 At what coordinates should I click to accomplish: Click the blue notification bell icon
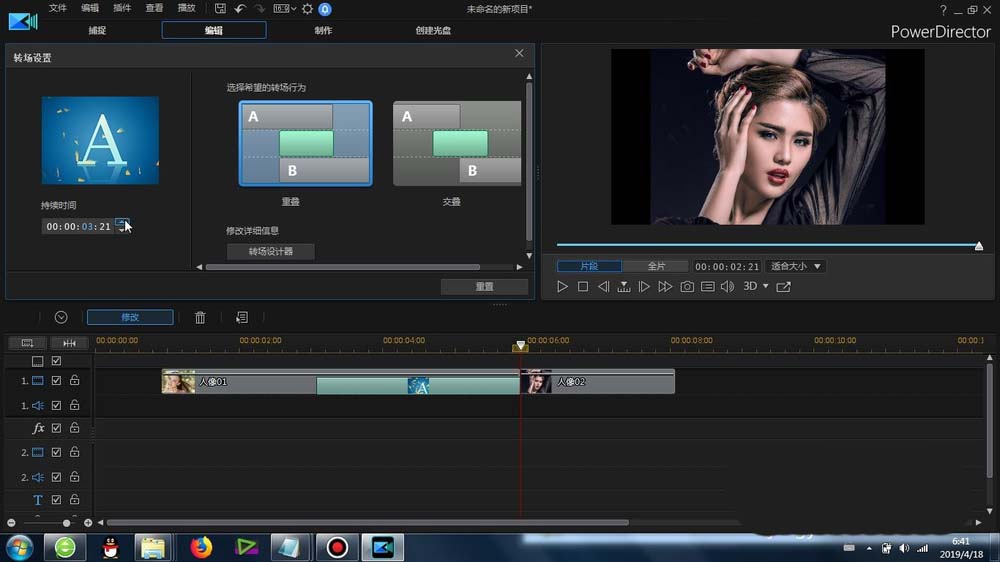[325, 9]
